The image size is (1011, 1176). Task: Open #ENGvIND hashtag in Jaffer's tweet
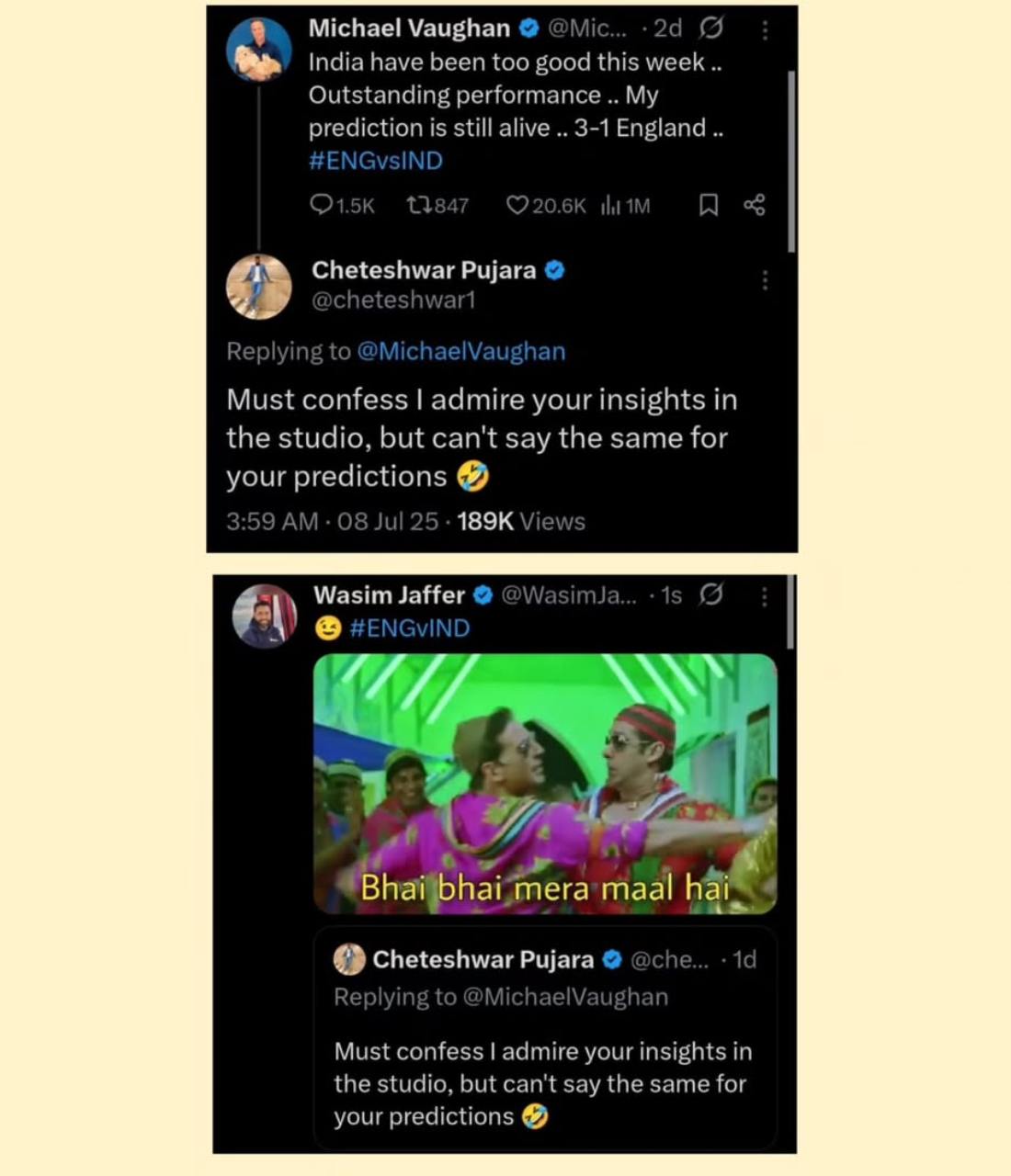409,628
